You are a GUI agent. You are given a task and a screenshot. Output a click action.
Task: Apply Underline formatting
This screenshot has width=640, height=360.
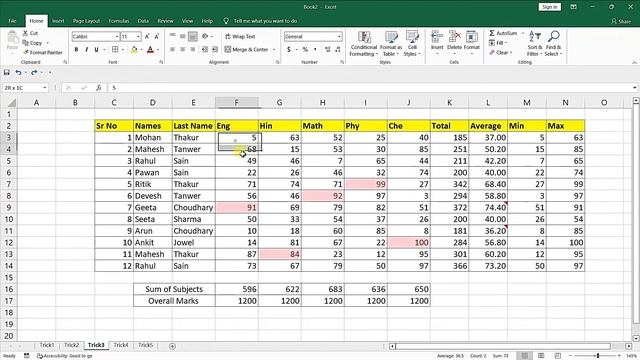click(96, 49)
